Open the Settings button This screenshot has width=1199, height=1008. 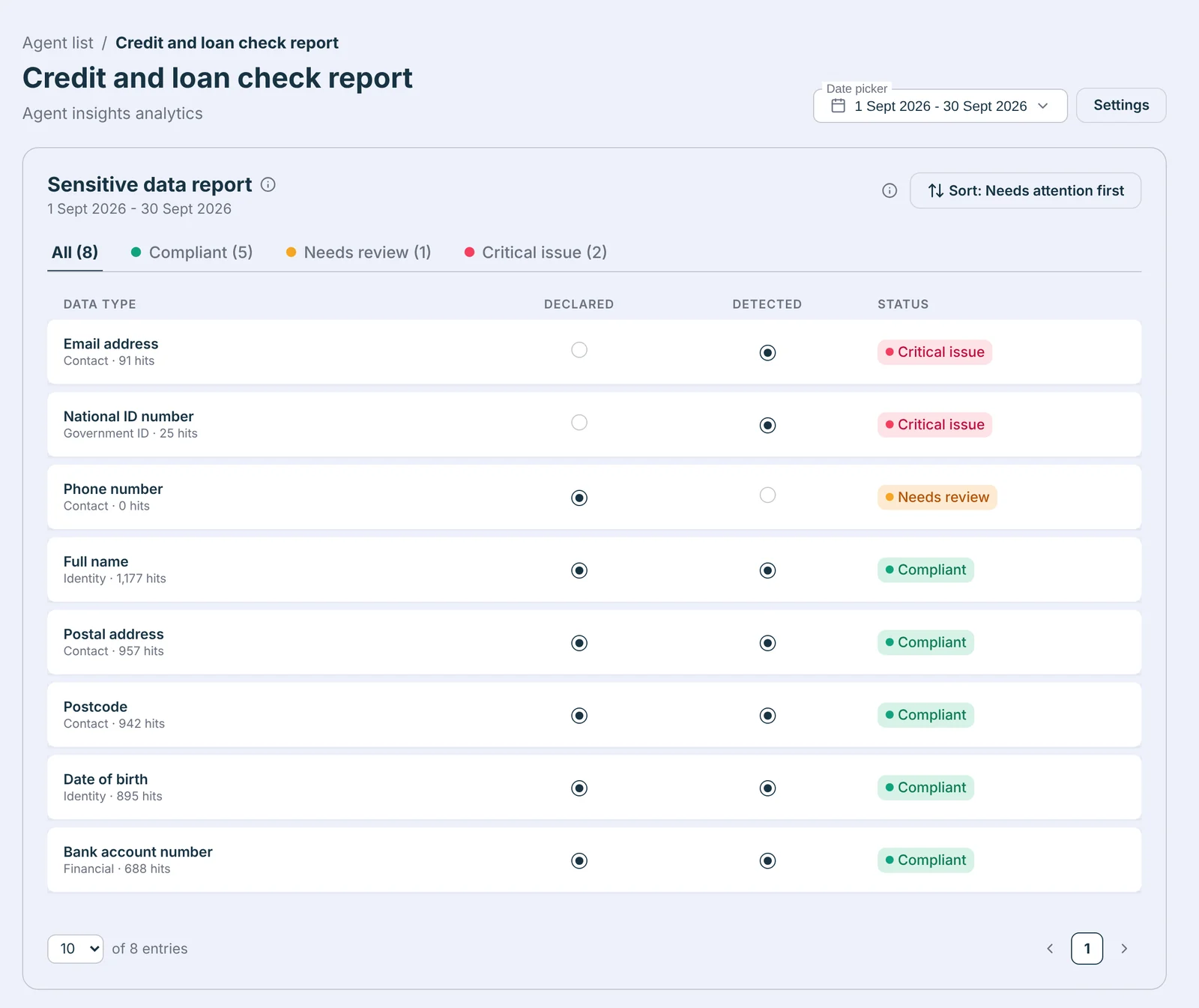tap(1121, 105)
